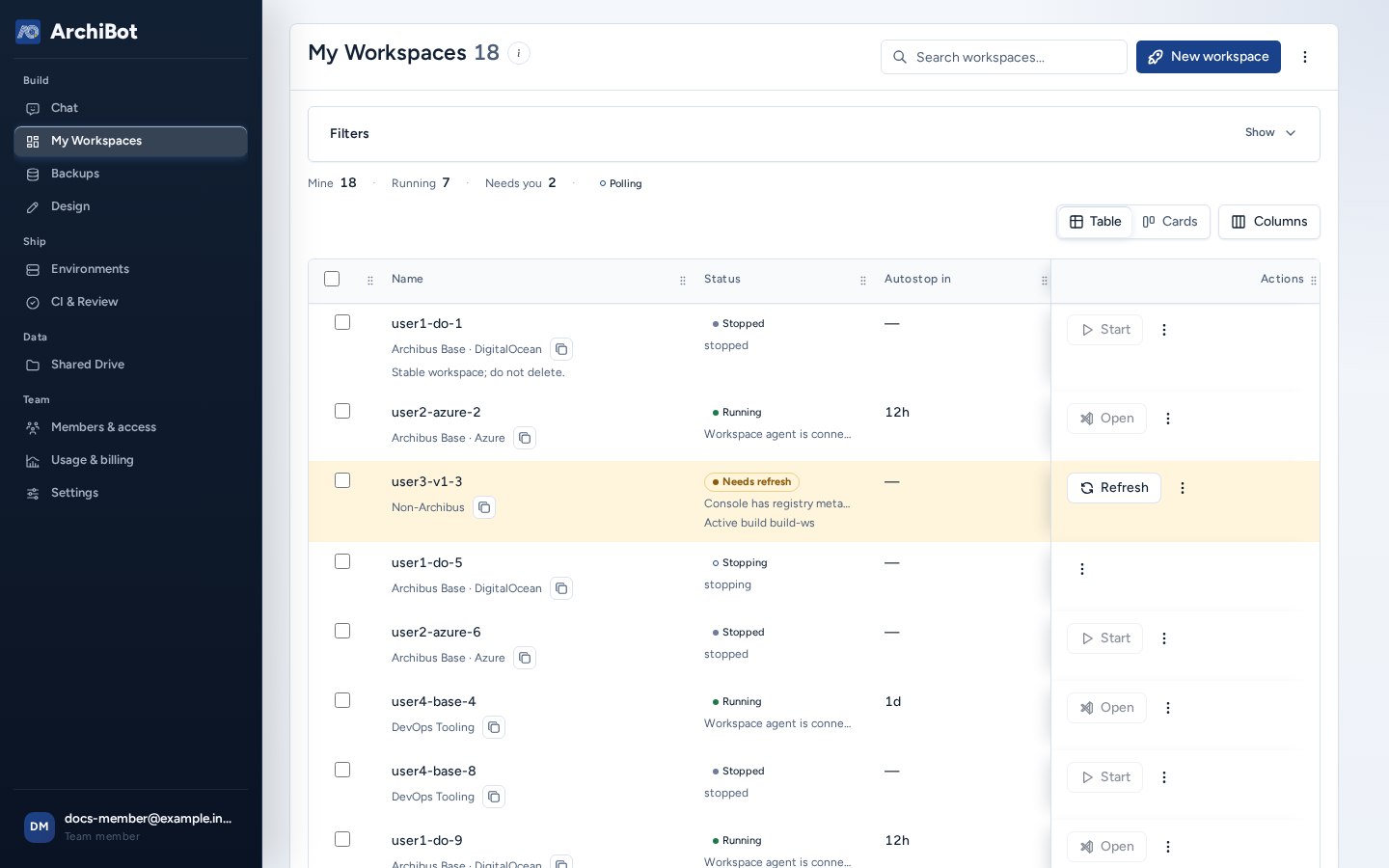Start the user1-do-1 workspace
The width and height of the screenshot is (1389, 868).
click(1104, 330)
